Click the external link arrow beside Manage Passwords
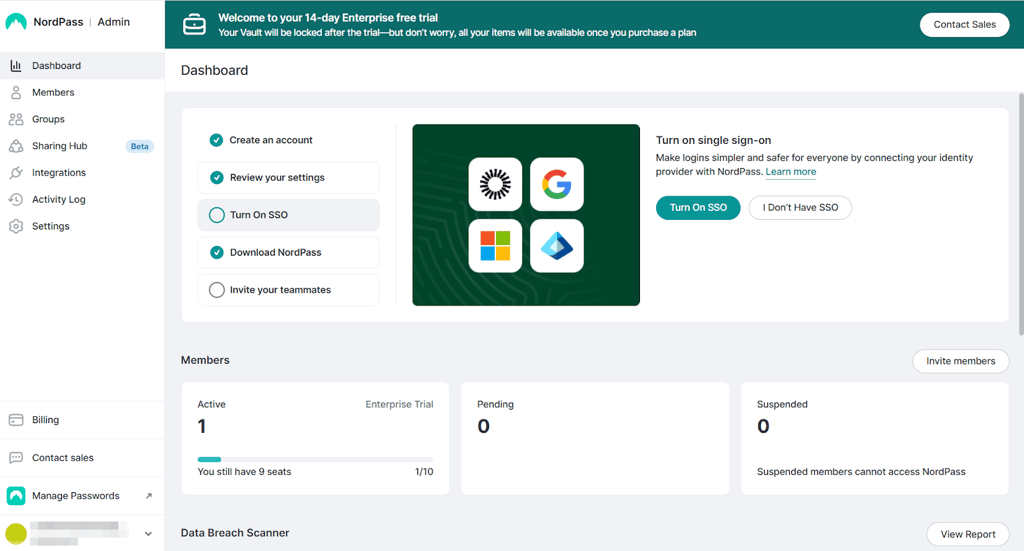Viewport: 1024px width, 551px height. coord(149,496)
